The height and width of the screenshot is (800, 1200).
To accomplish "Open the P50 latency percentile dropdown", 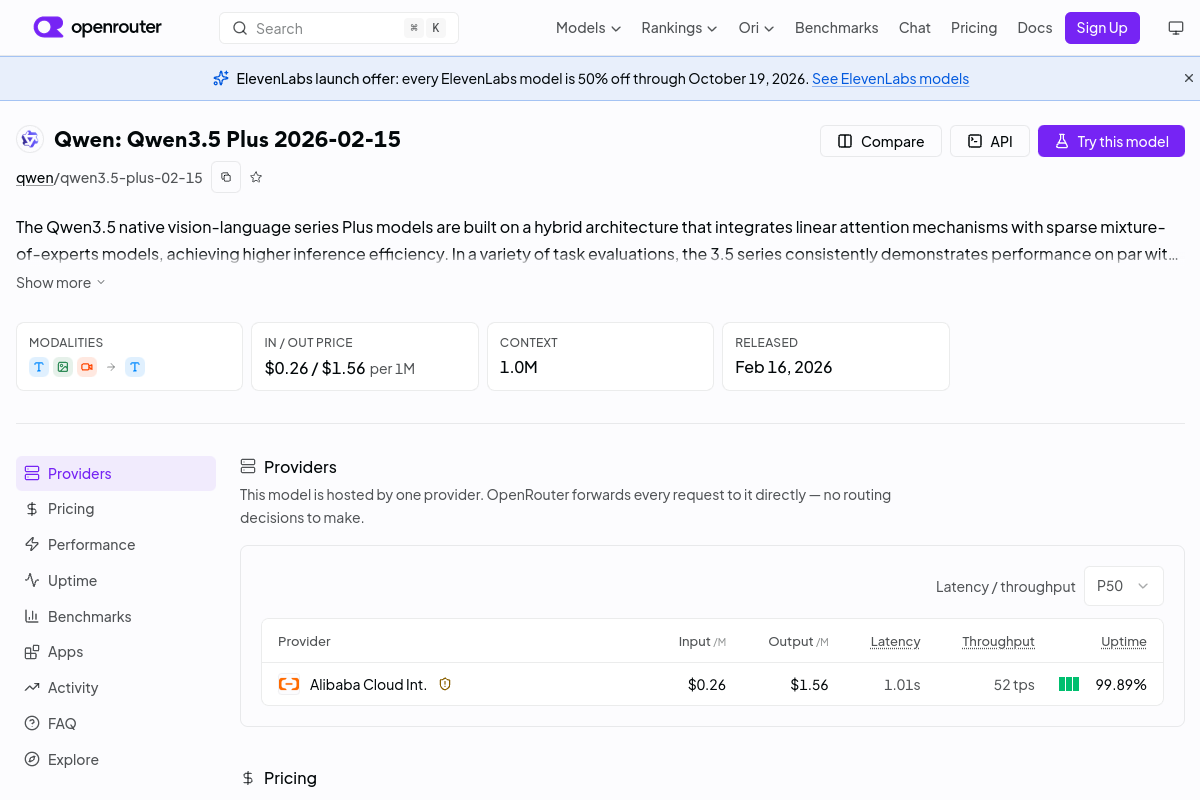I will point(1124,586).
